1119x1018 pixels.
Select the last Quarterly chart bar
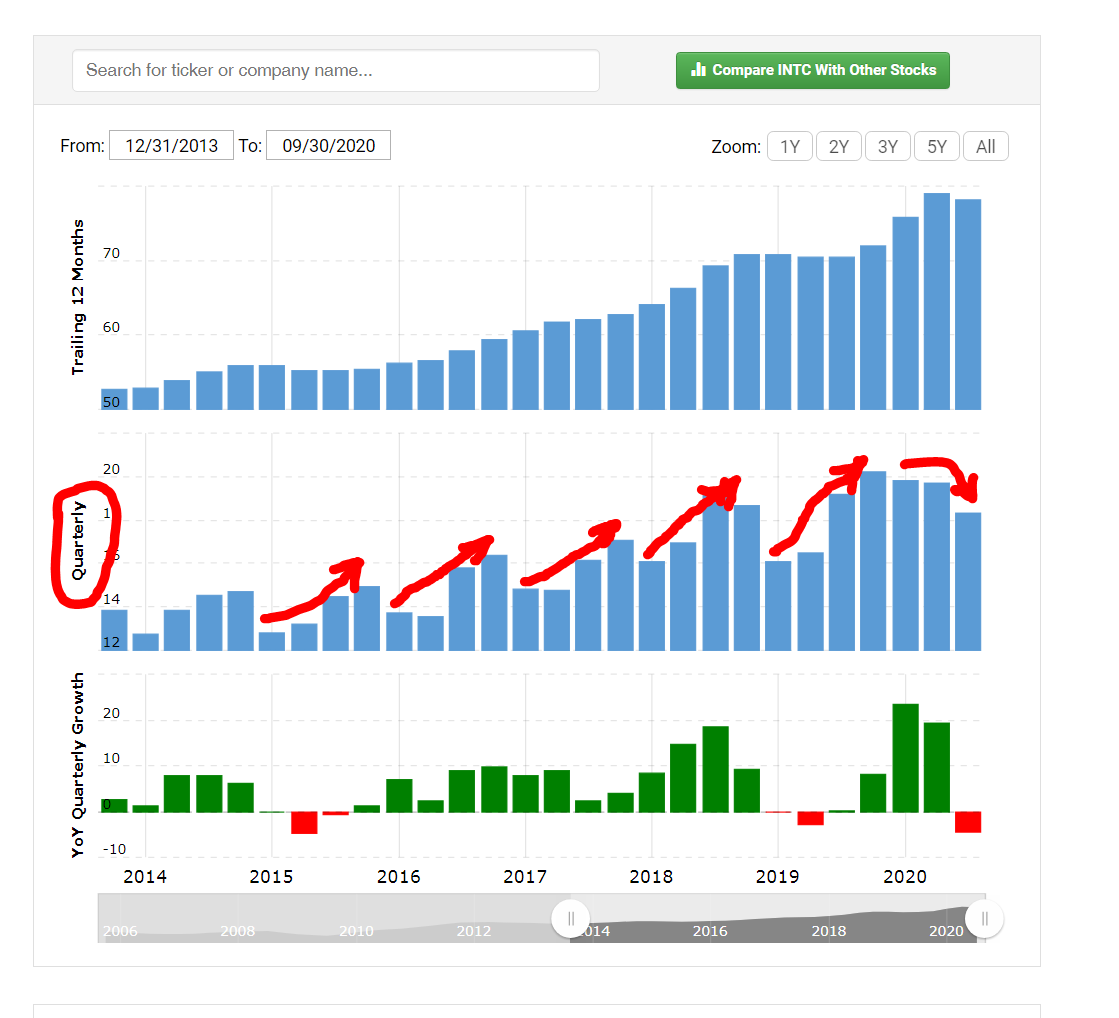pos(968,580)
